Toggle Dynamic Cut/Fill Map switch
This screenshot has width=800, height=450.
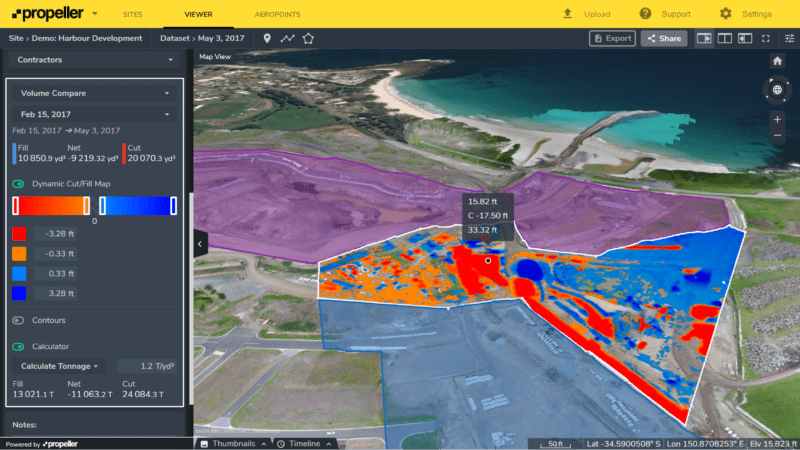(18, 184)
